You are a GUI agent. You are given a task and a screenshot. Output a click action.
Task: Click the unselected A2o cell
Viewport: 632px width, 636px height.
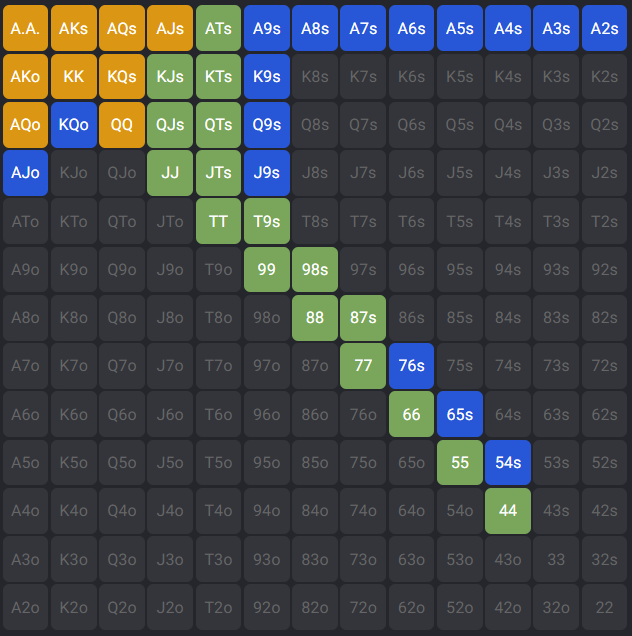pyautogui.click(x=25, y=606)
